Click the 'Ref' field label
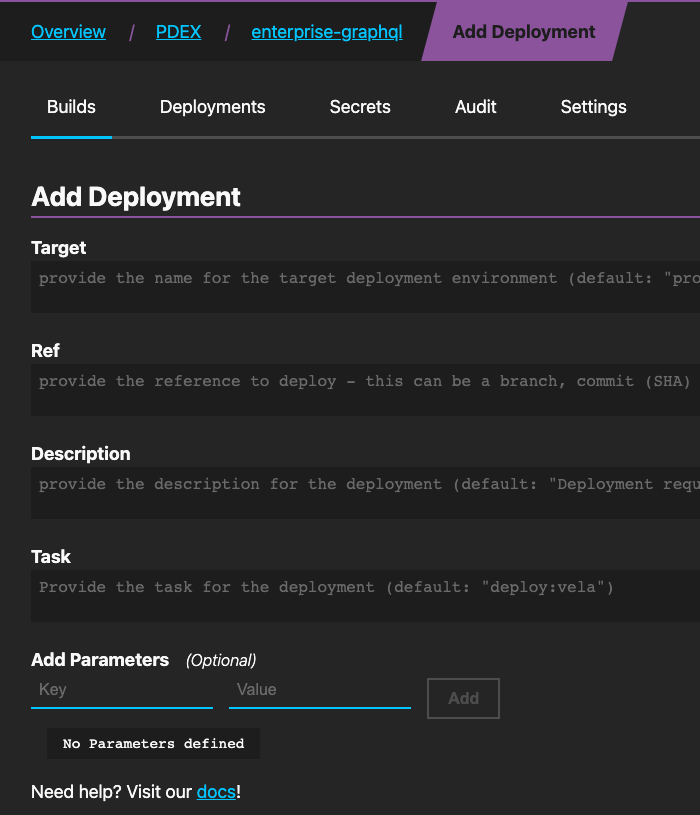 point(45,351)
